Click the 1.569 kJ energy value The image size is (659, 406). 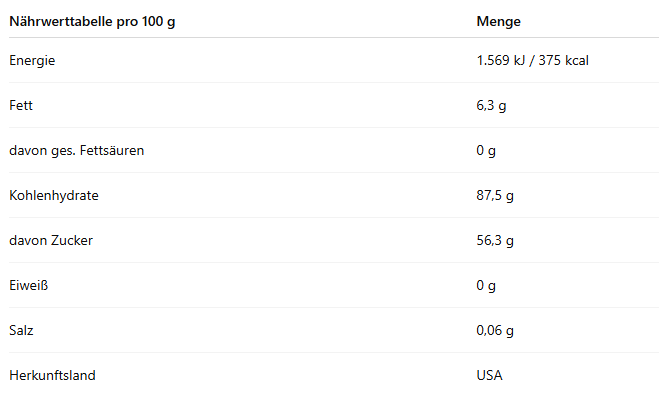(505, 61)
